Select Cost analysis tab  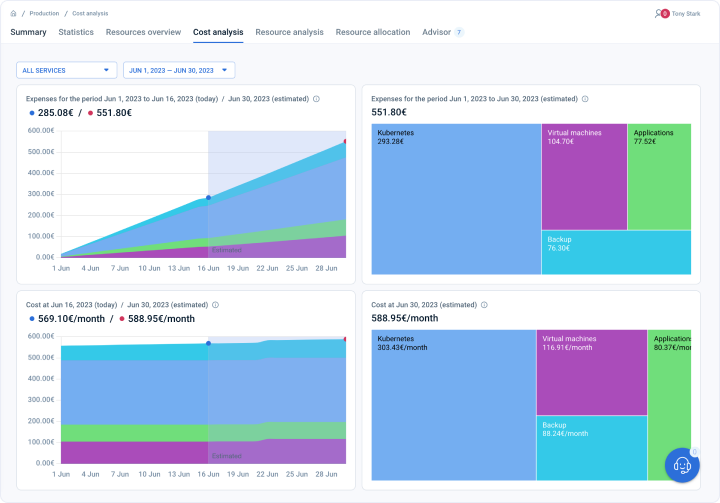click(218, 32)
